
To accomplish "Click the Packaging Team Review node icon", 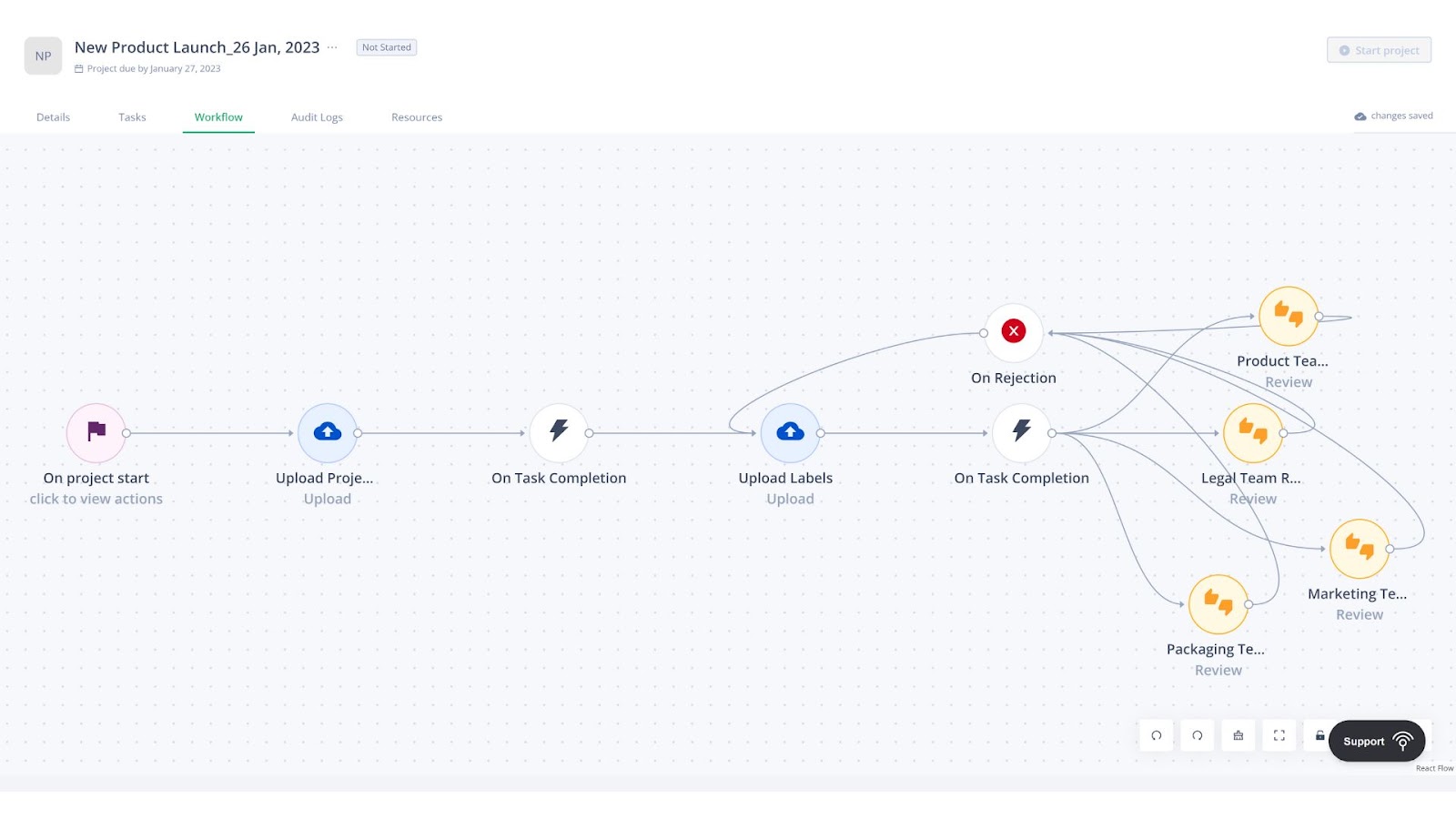I will pyautogui.click(x=1218, y=603).
